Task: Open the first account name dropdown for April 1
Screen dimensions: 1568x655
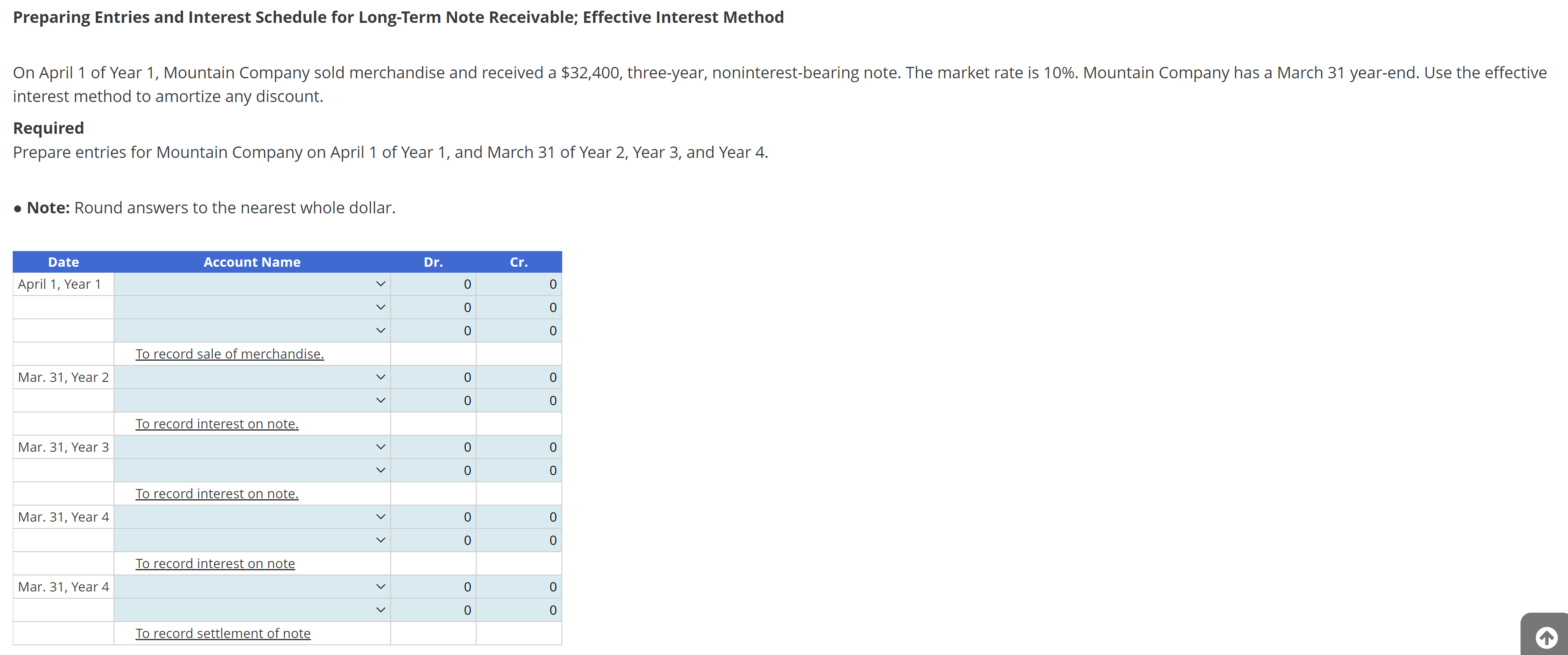Action: click(380, 284)
